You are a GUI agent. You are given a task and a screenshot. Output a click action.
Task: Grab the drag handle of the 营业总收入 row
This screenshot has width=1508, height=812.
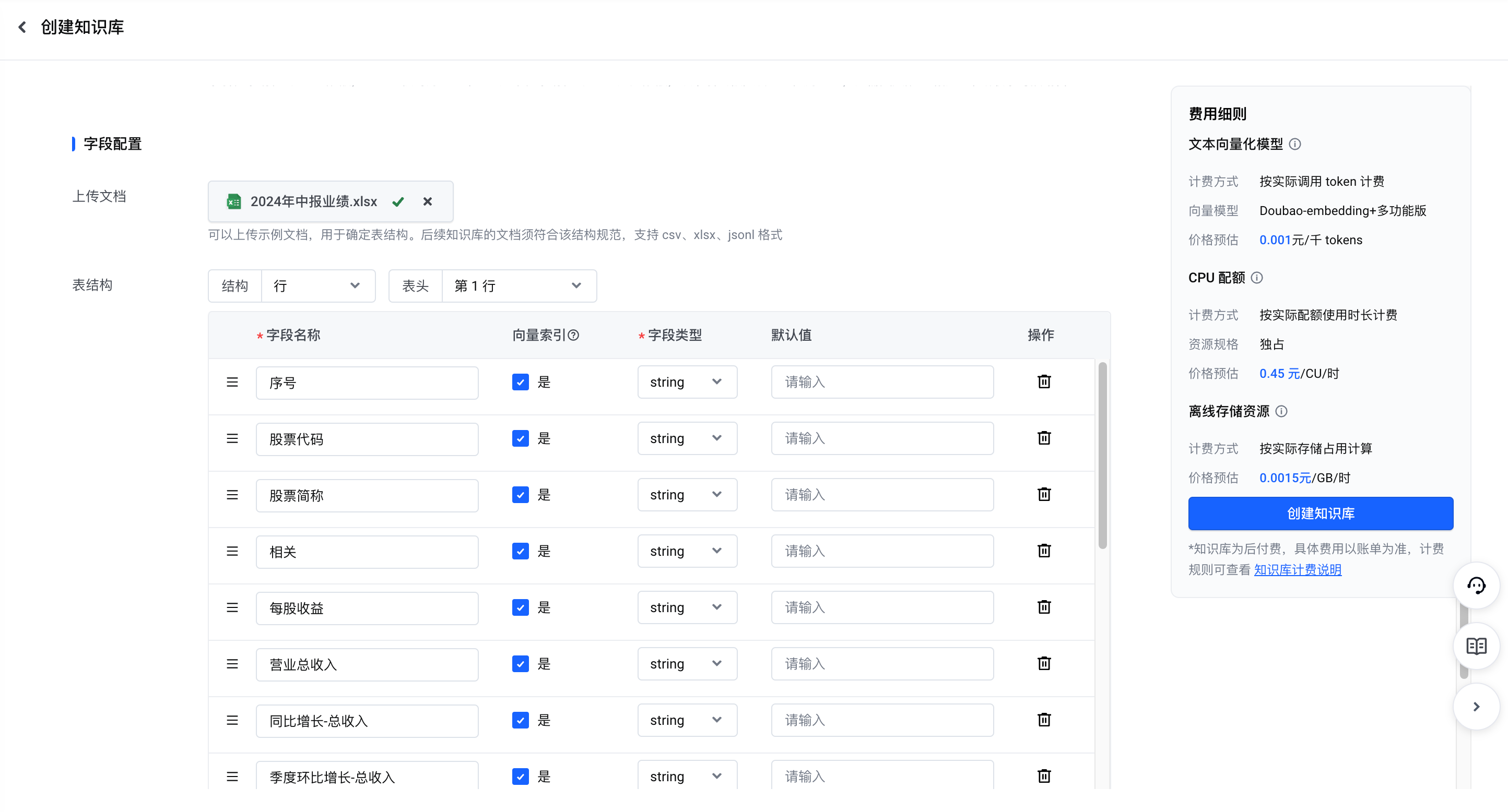click(232, 664)
